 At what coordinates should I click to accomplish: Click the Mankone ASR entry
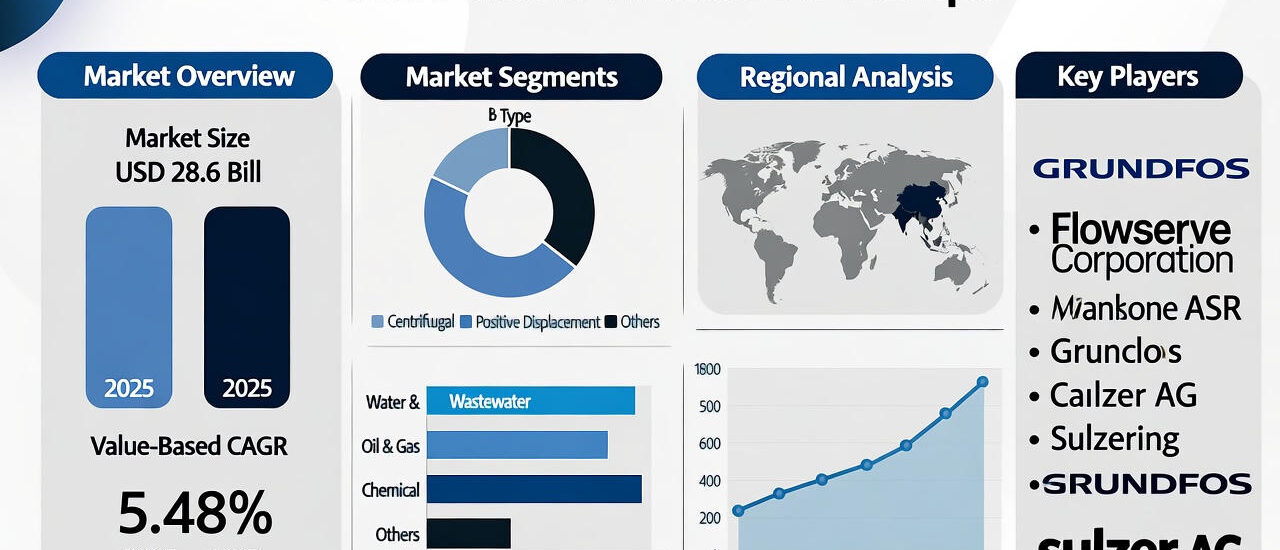[x=1146, y=307]
